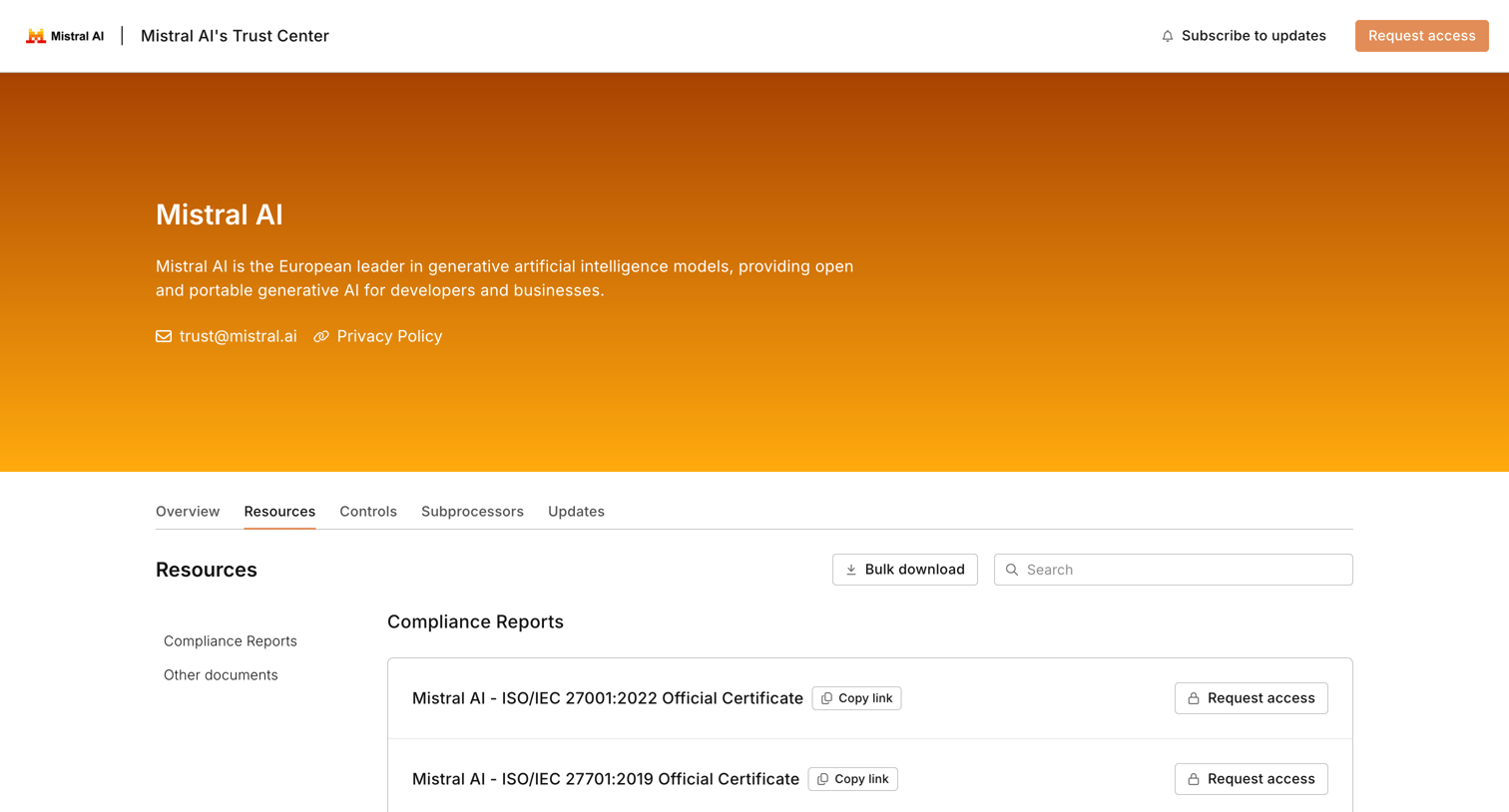Open the trust@mistral.ai email link
This screenshot has height=812, width=1509.
click(239, 336)
